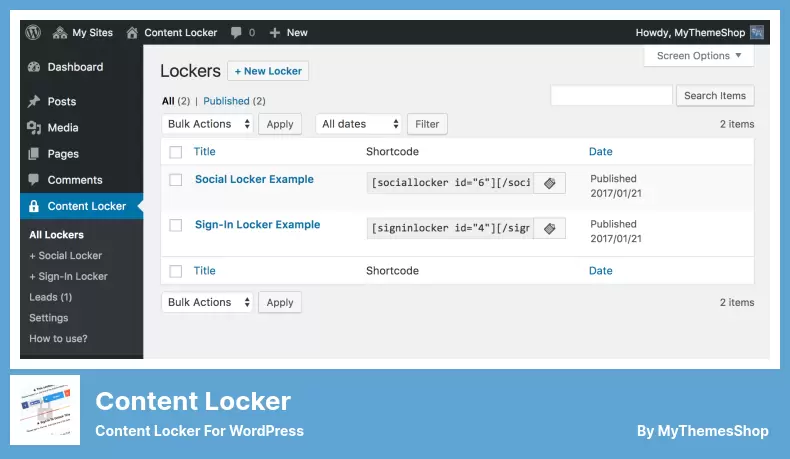Click the New label in admin bar
The image size is (790, 459).
click(x=297, y=33)
